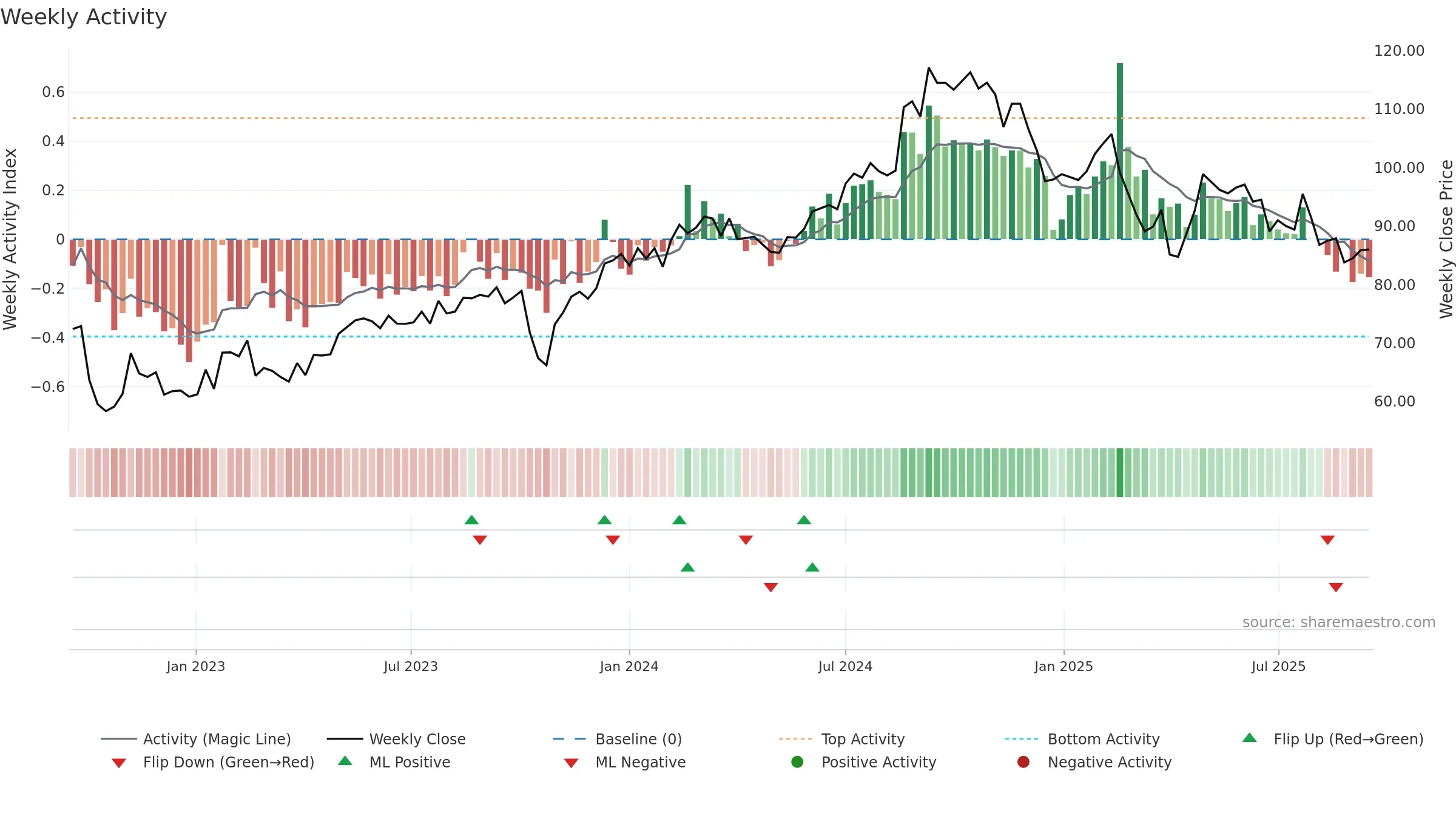This screenshot has height=819, width=1456.
Task: Click the Jan 2024 x-axis label
Action: (x=629, y=666)
